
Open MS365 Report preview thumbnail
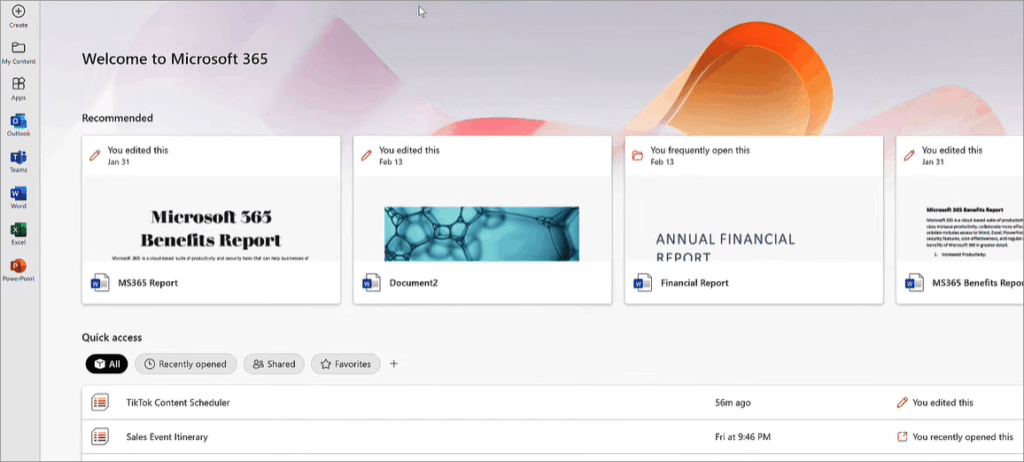211,219
